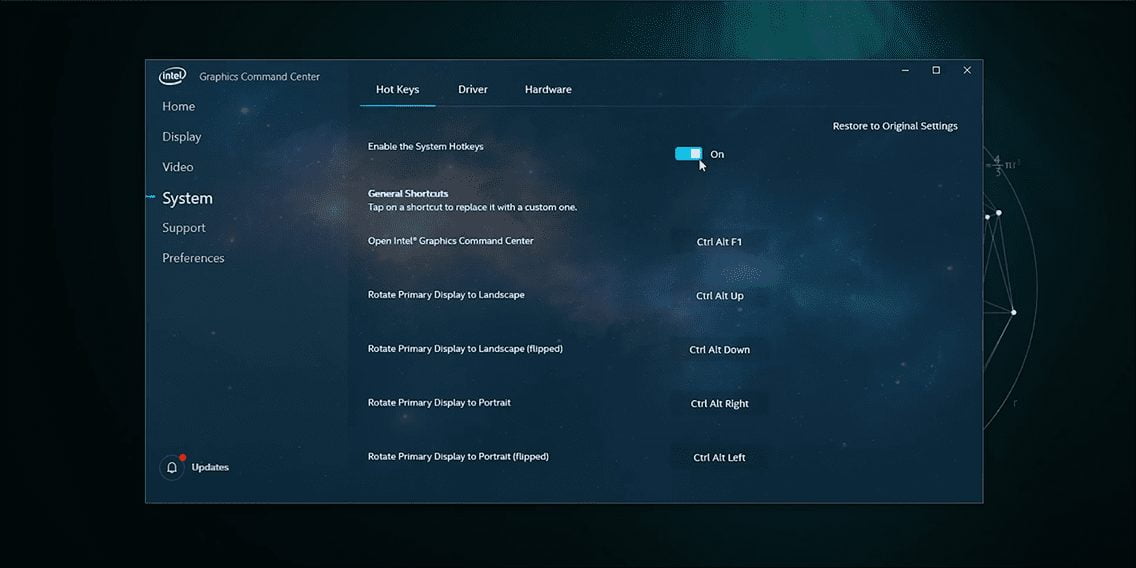Image resolution: width=1136 pixels, height=568 pixels.
Task: Click the 'On' status text
Action: [x=717, y=154]
